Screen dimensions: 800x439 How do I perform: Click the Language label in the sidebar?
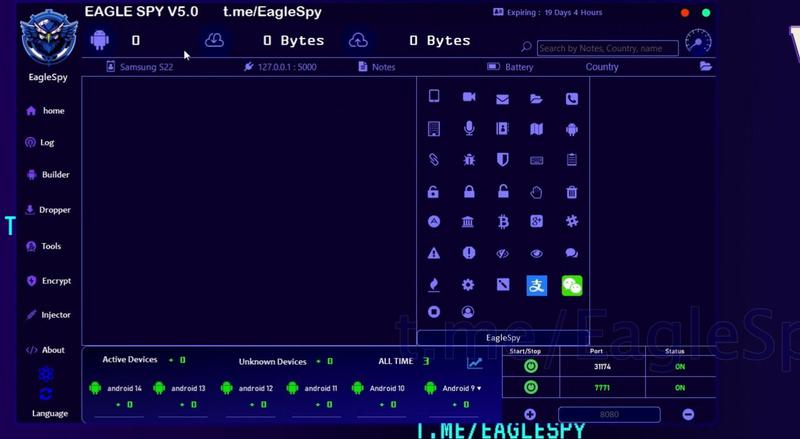pyautogui.click(x=50, y=413)
